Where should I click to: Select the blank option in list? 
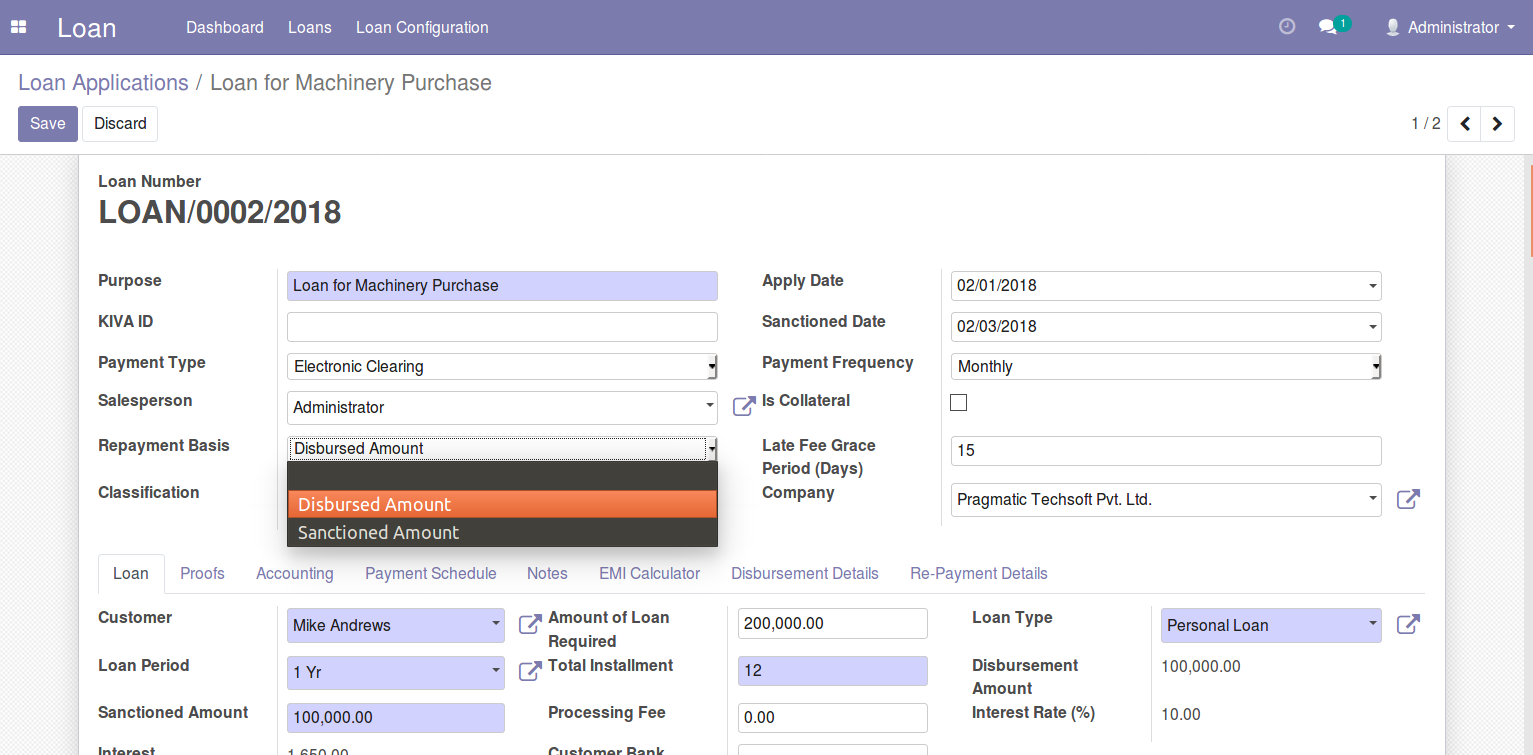coord(502,476)
